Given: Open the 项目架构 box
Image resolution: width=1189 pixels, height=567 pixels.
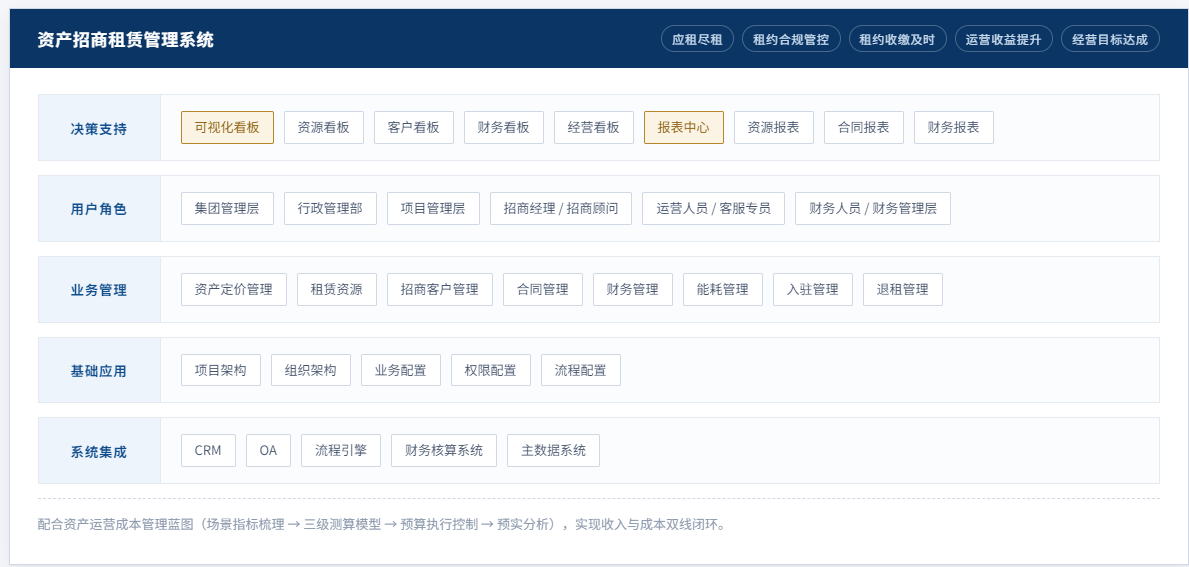Looking at the screenshot, I should 221,370.
